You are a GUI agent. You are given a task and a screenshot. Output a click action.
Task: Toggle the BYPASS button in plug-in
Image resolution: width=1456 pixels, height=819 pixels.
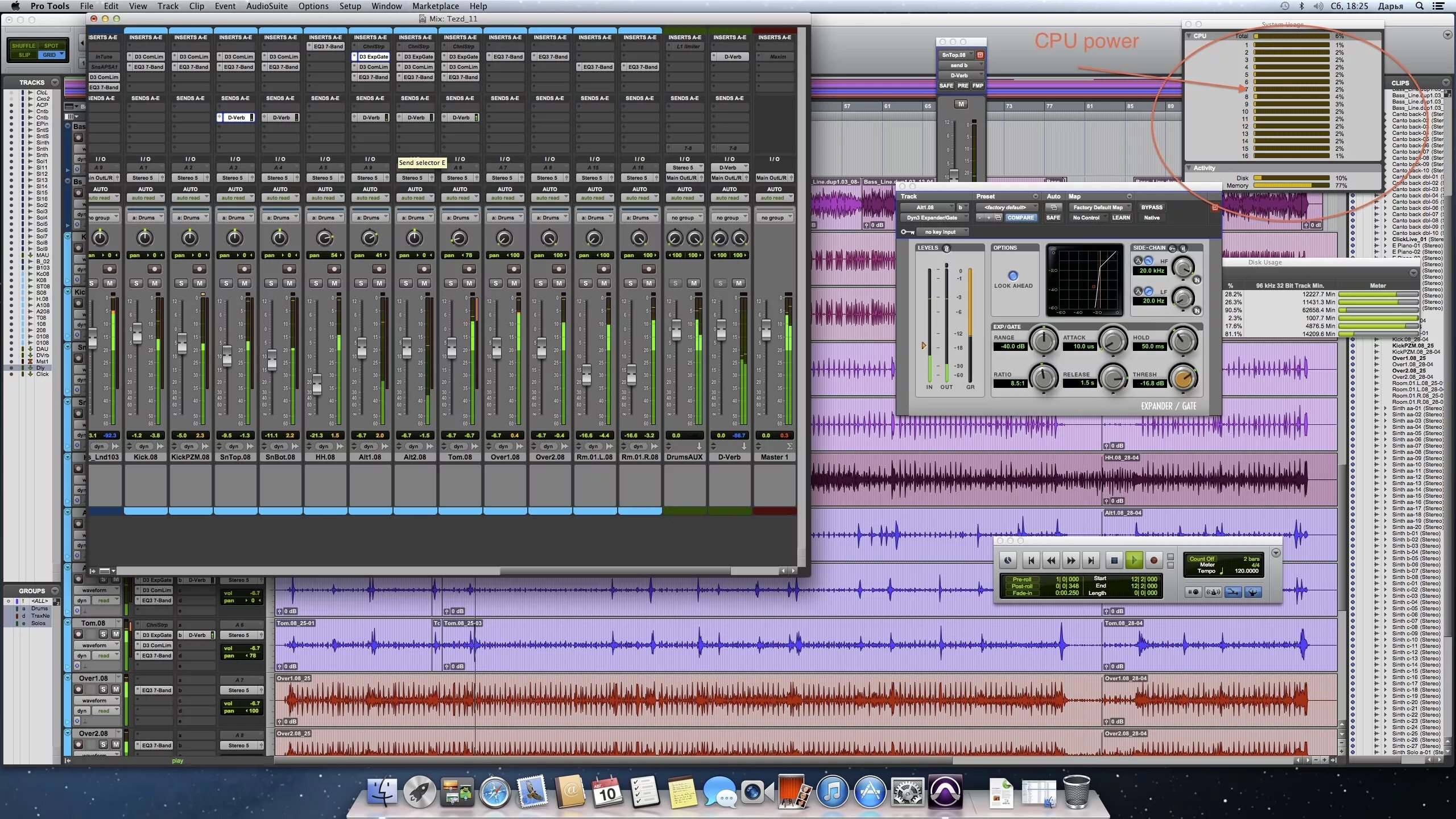pyautogui.click(x=1152, y=208)
